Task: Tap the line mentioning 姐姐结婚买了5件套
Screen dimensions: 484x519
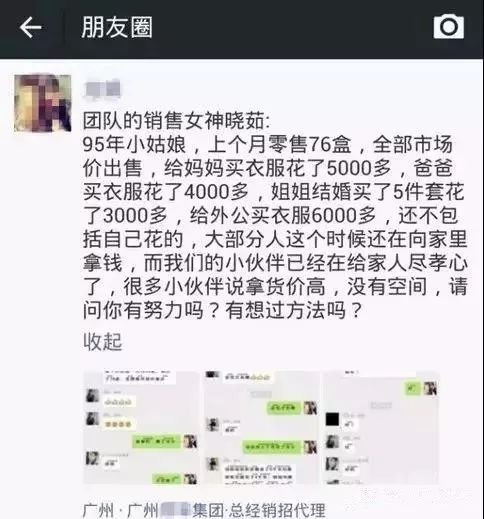Action: tap(273, 192)
